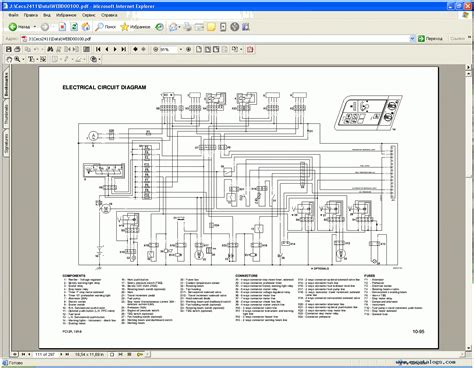Click the IE Forward arrow button
This screenshot has width=474, height=368.
tap(45, 27)
